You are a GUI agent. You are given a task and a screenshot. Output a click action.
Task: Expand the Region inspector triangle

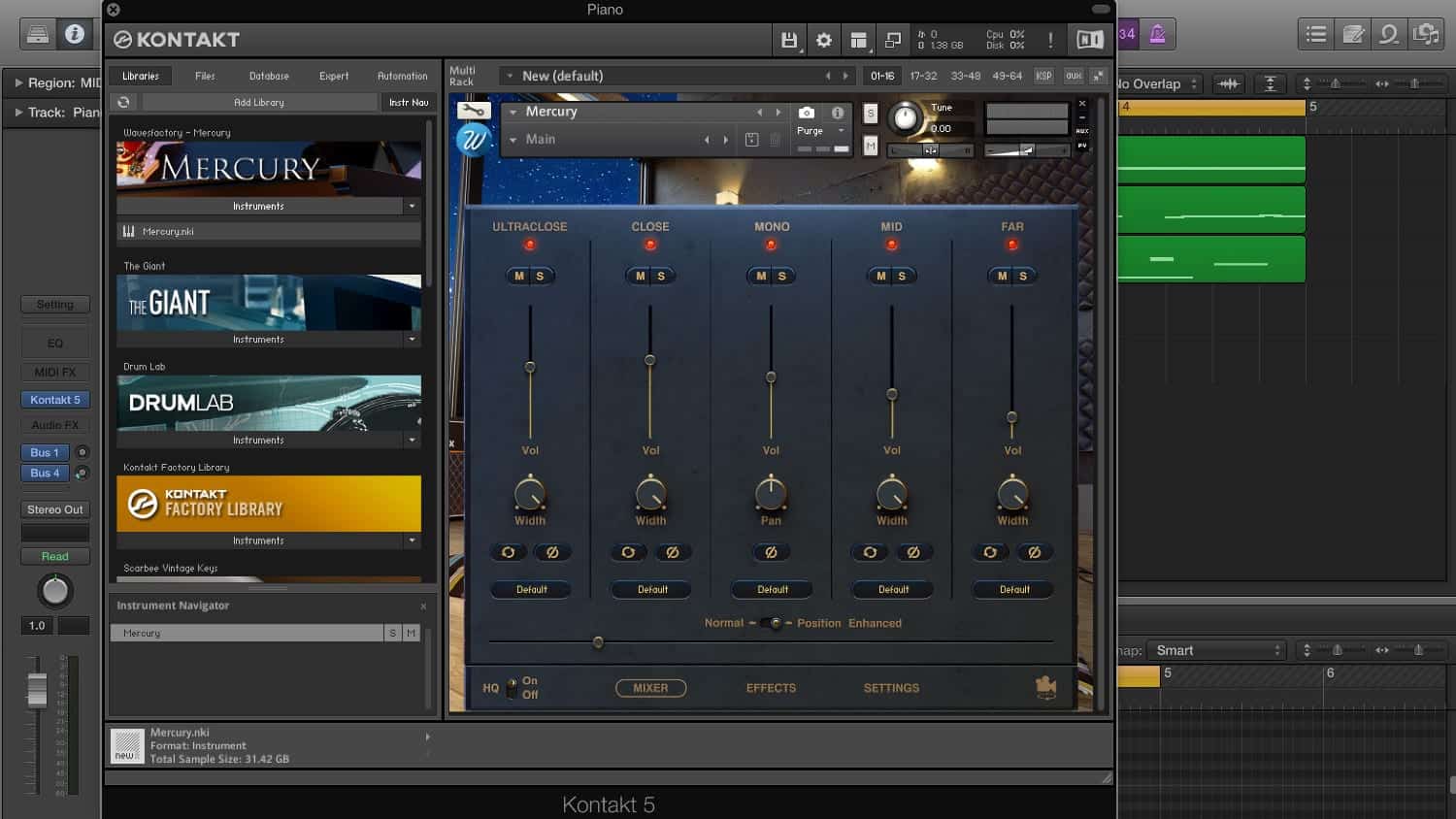pos(18,83)
